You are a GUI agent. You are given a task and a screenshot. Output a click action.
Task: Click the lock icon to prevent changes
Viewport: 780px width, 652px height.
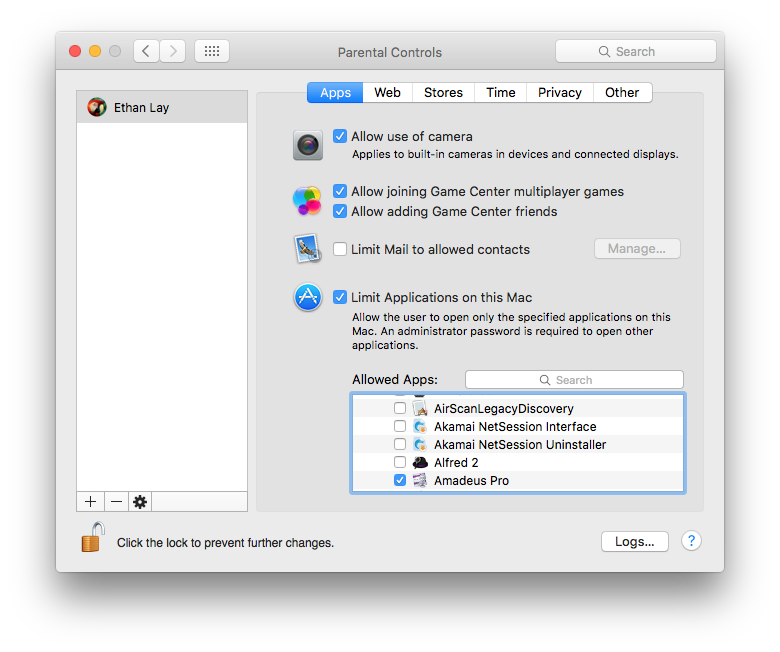(x=93, y=538)
